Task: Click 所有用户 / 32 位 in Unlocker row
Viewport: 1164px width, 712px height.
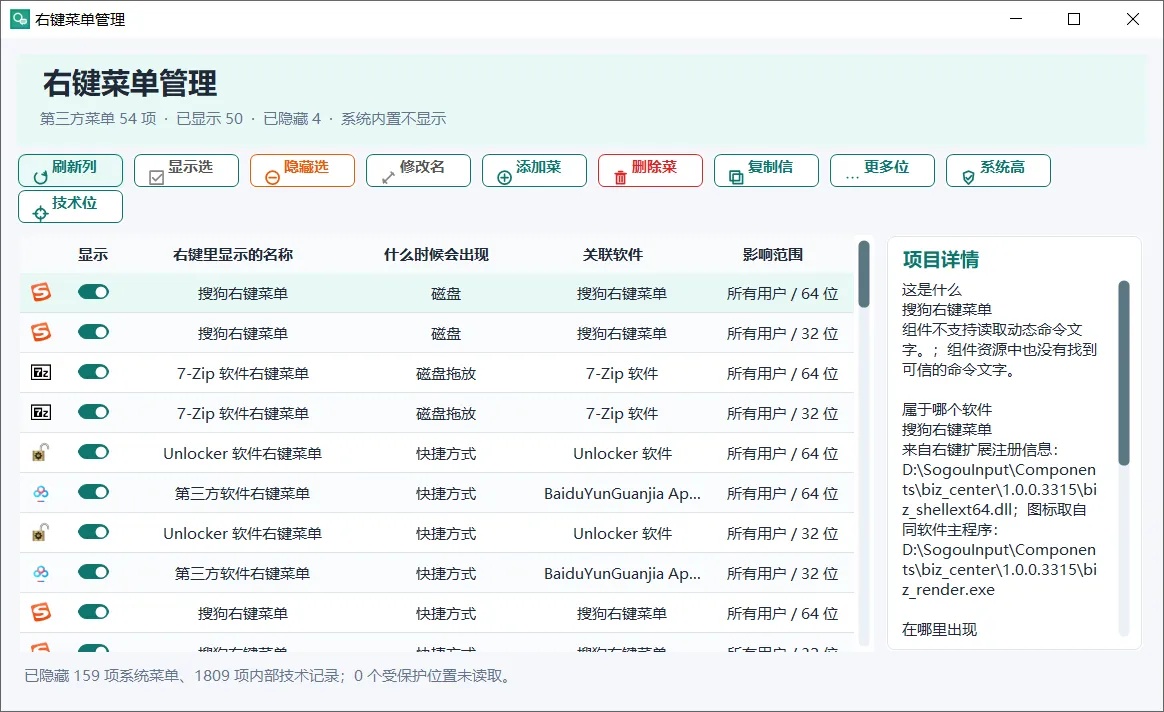Action: (782, 534)
